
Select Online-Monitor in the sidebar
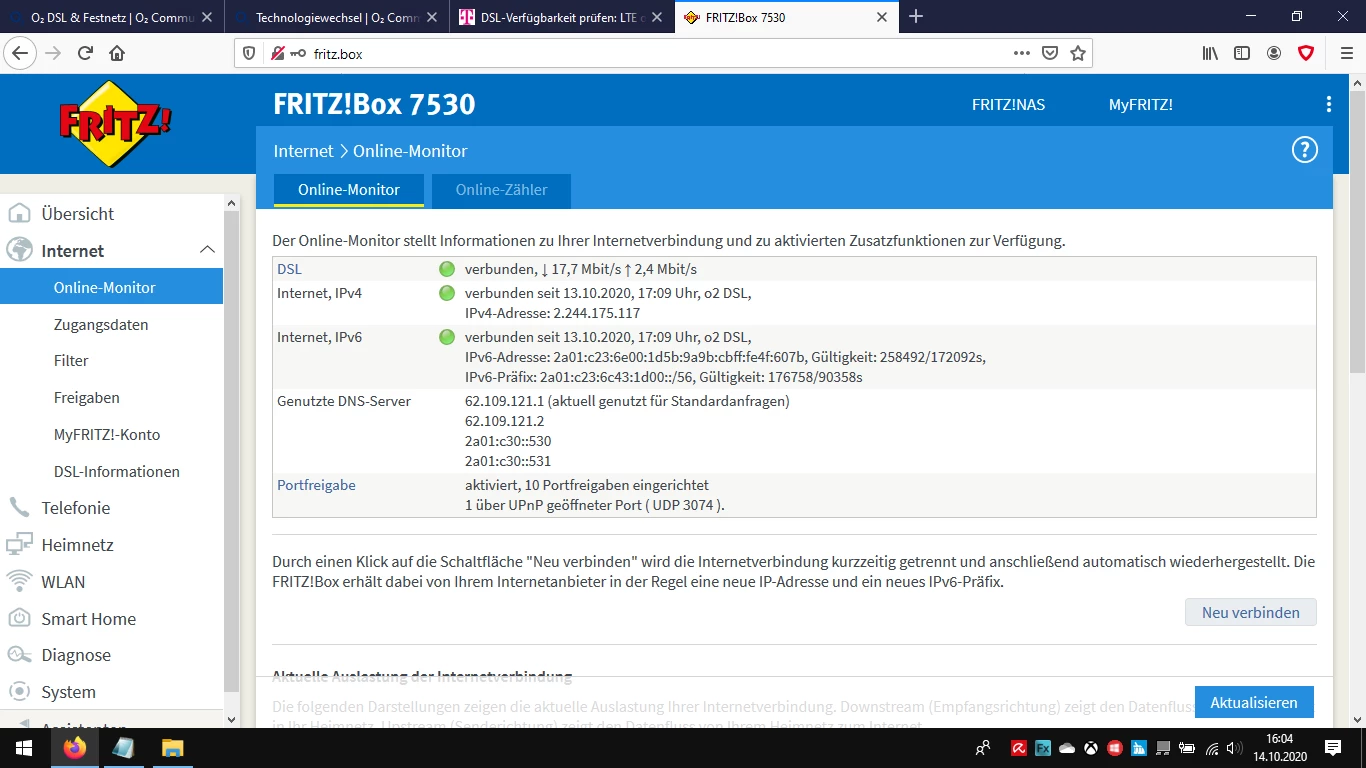[111, 287]
